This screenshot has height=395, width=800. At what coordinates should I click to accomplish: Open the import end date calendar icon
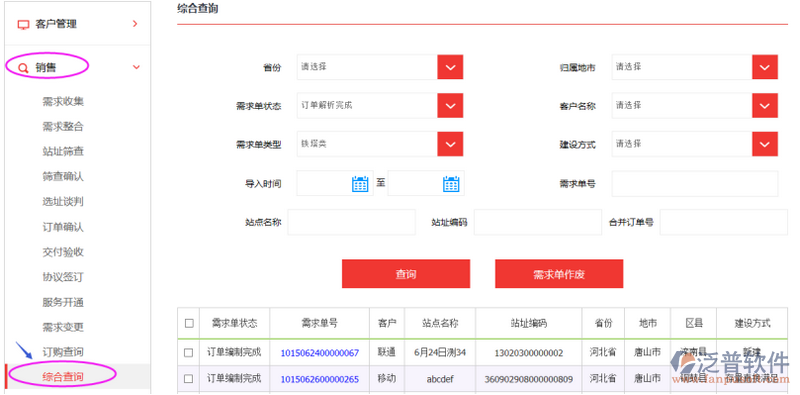[x=451, y=184]
